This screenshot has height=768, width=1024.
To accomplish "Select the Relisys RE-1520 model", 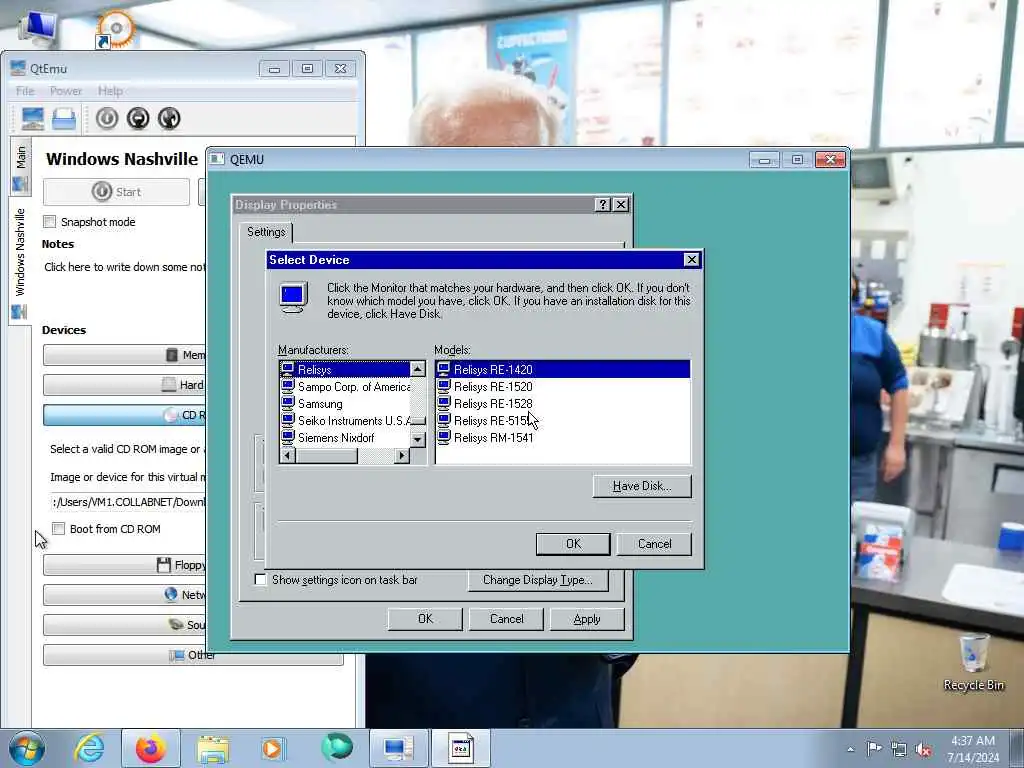I will (x=562, y=387).
